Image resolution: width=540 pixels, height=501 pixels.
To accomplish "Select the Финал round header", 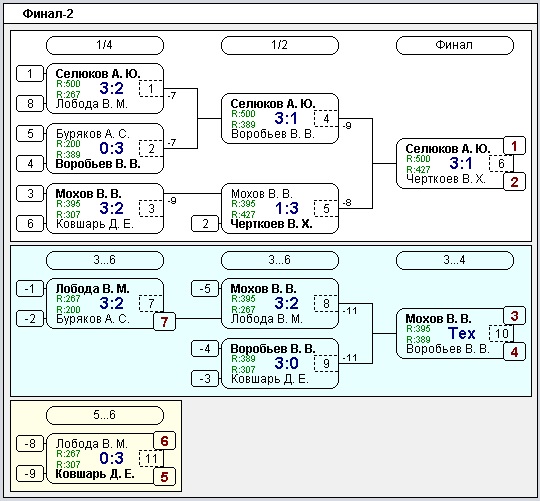I will pos(455,45).
